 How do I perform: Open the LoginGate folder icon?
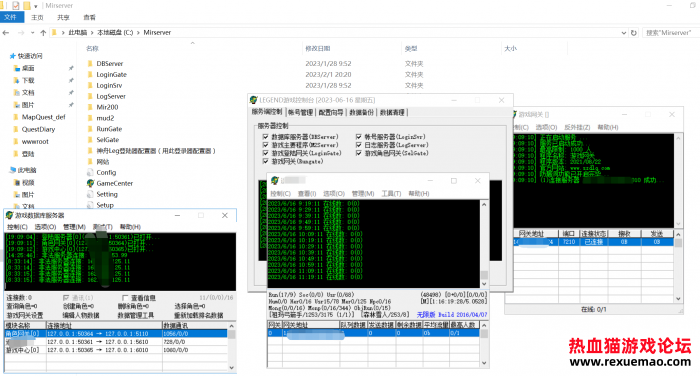click(x=90, y=75)
